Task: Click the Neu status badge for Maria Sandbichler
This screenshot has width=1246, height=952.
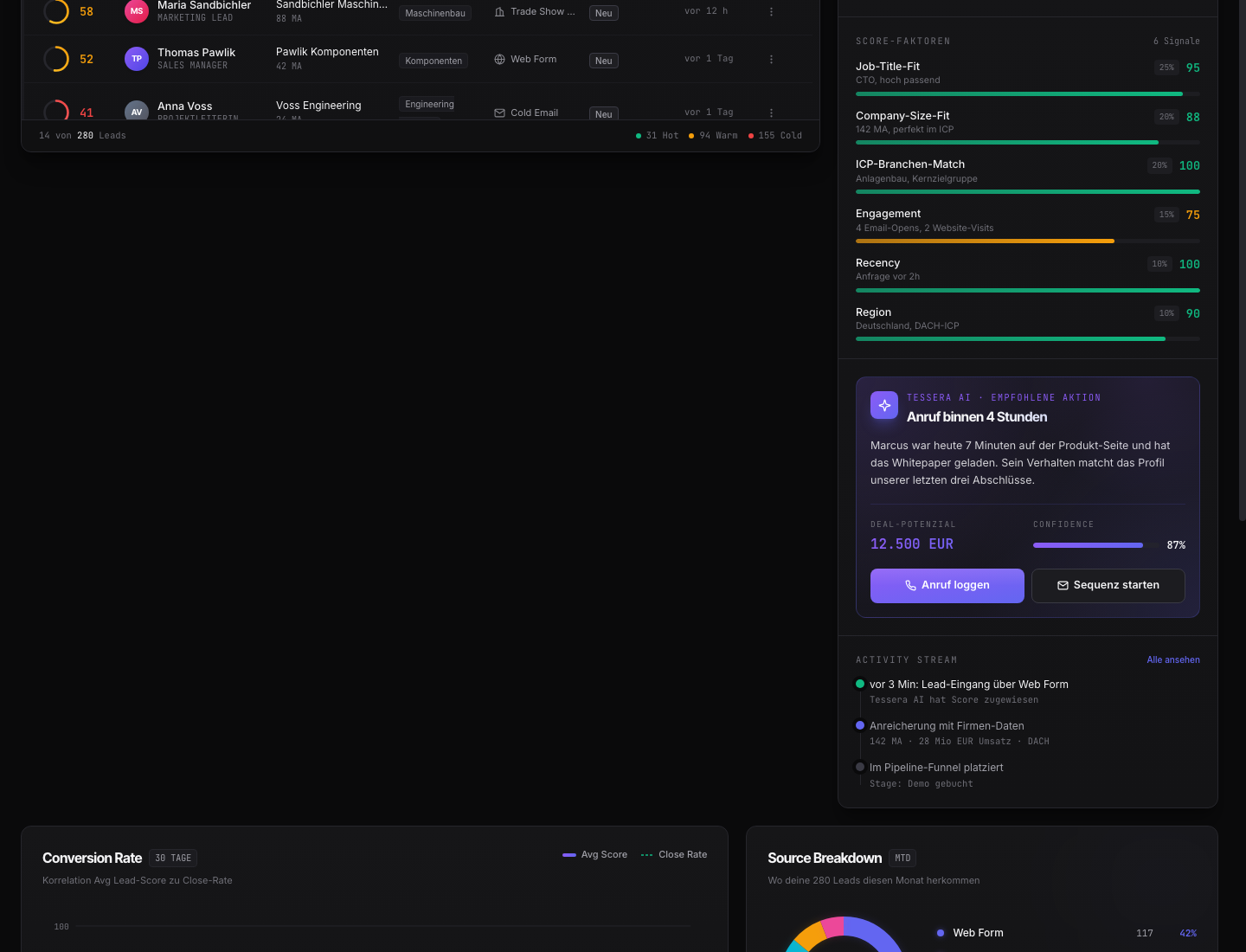Action: click(x=604, y=13)
